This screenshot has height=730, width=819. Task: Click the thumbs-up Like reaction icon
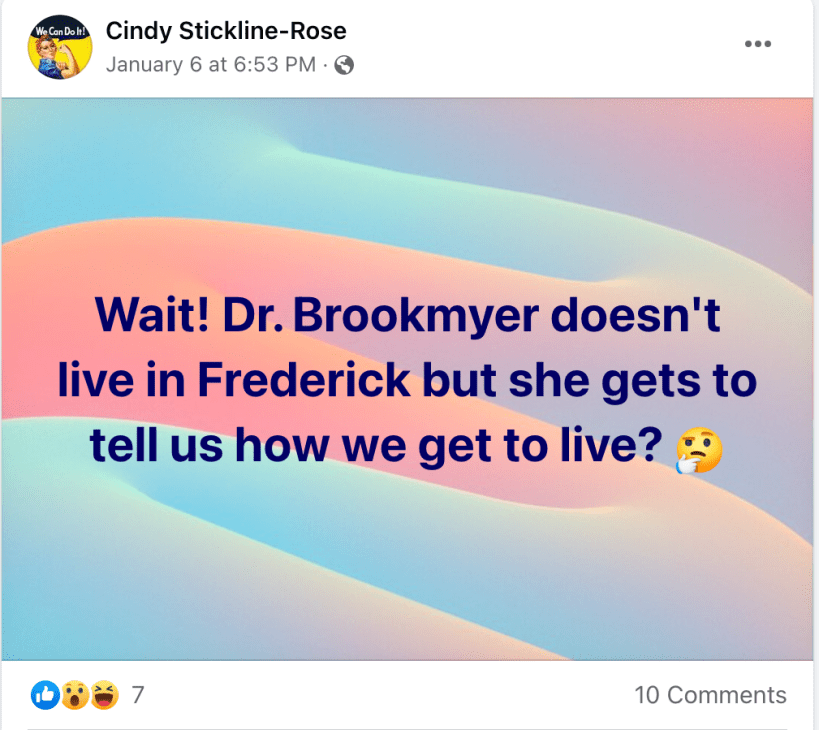pos(45,694)
